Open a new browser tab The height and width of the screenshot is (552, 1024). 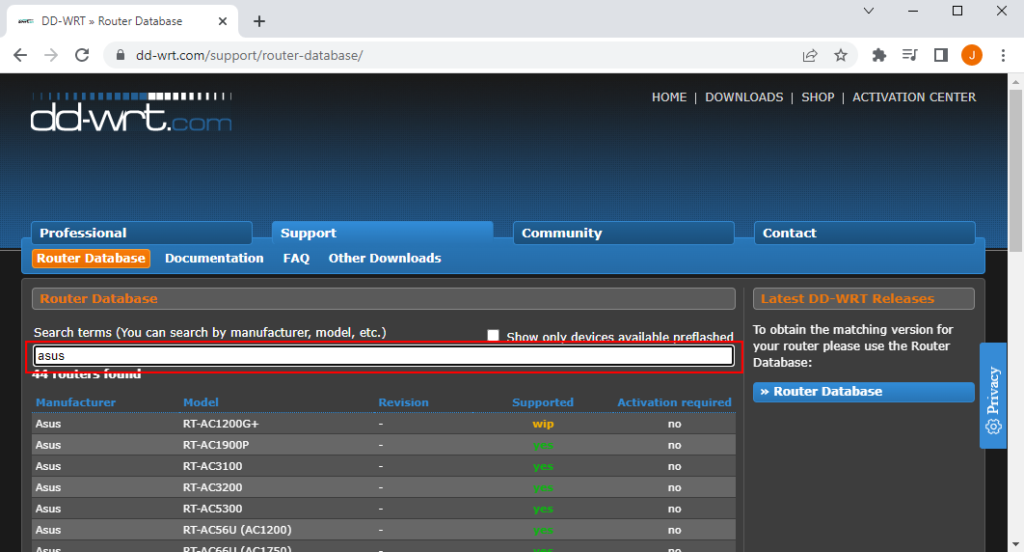tap(259, 21)
